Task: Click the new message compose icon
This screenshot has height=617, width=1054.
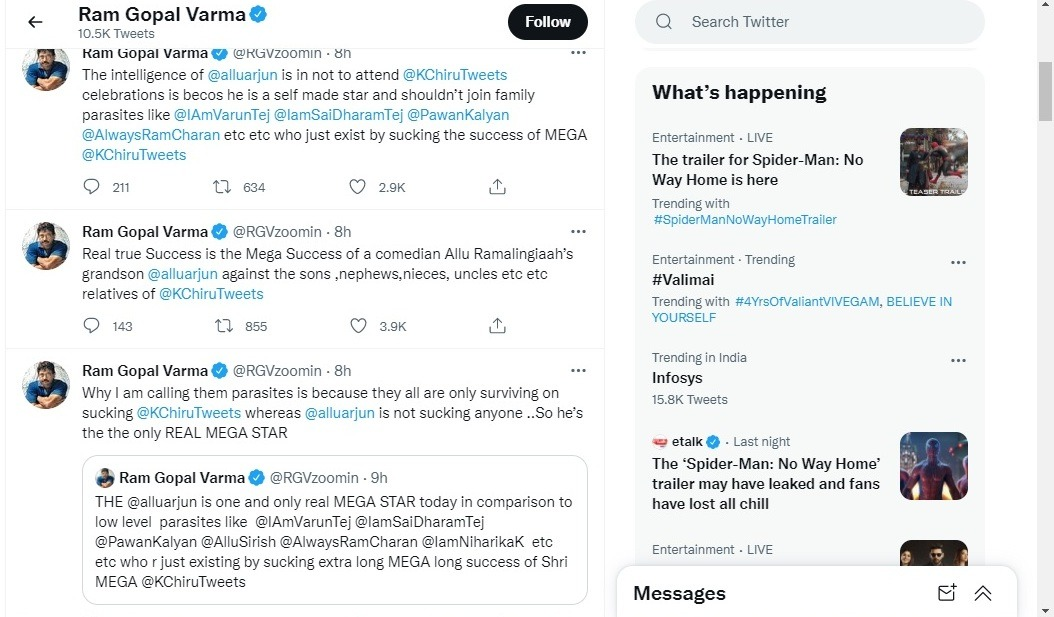Action: pos(946,593)
